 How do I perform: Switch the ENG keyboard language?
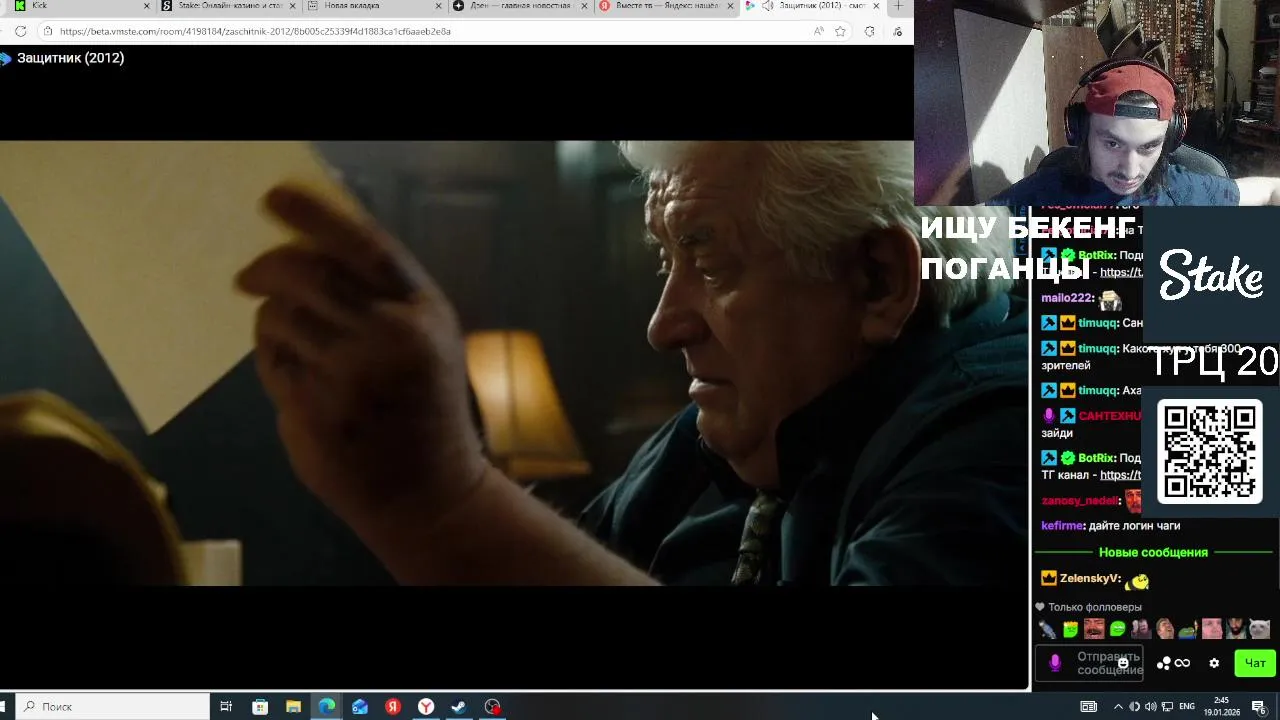click(1187, 707)
